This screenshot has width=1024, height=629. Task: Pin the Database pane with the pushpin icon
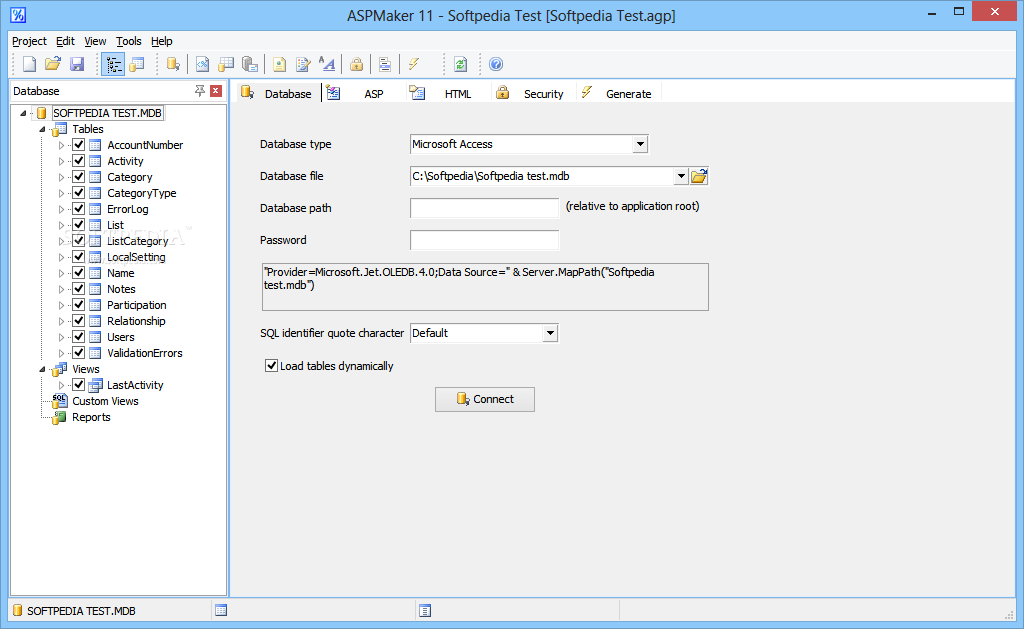[x=200, y=91]
